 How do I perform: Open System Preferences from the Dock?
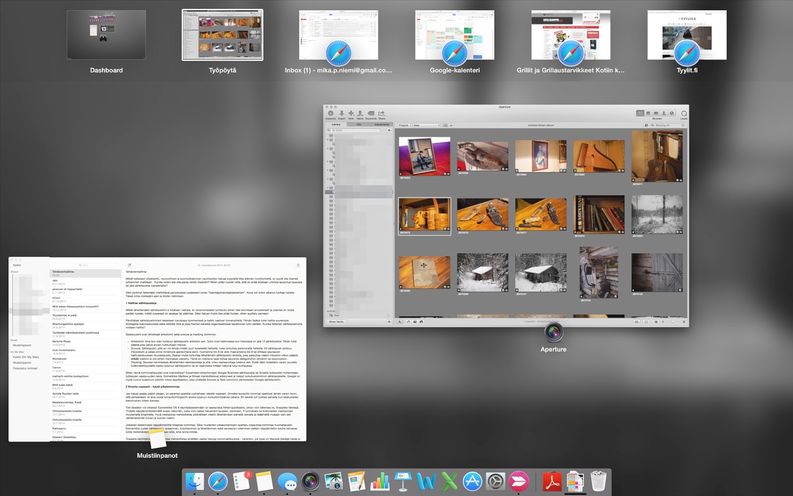496,481
